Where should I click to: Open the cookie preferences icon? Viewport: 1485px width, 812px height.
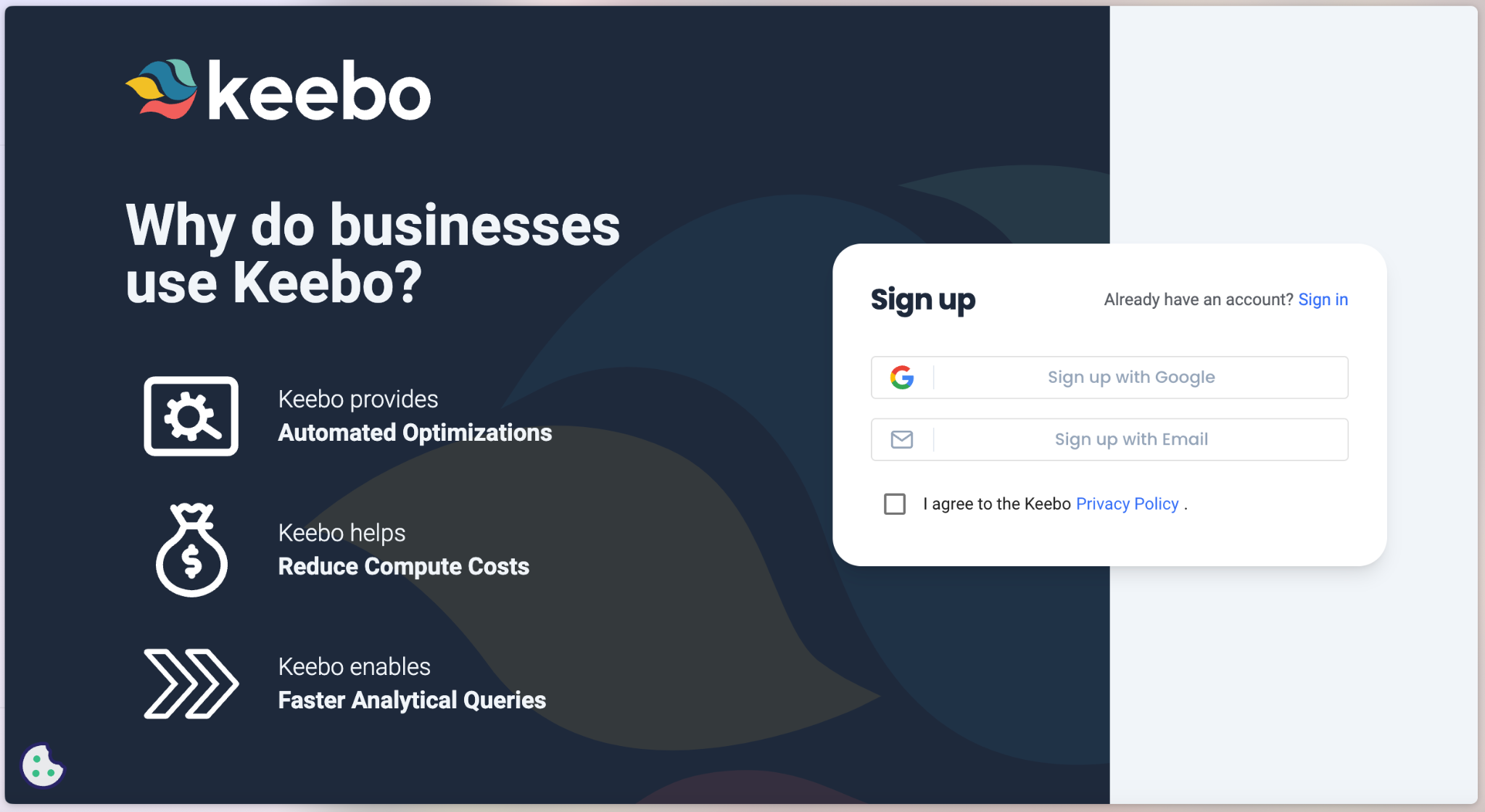pos(43,766)
